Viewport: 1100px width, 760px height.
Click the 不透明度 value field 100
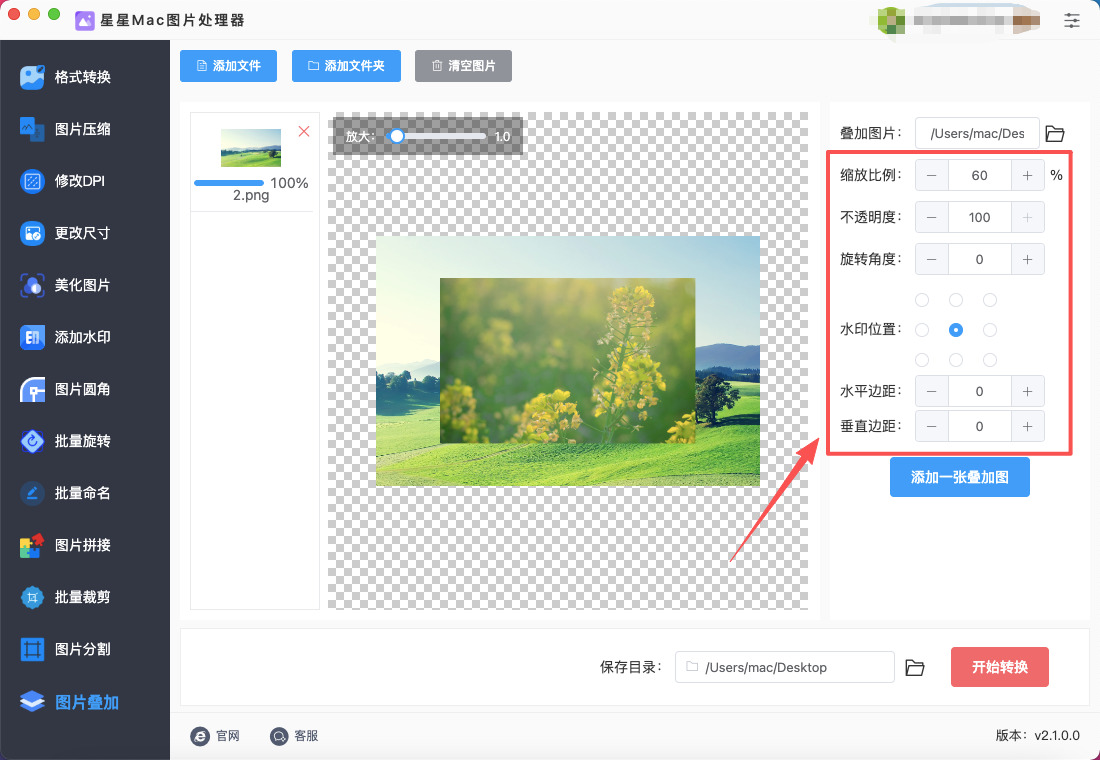pyautogui.click(x=979, y=218)
